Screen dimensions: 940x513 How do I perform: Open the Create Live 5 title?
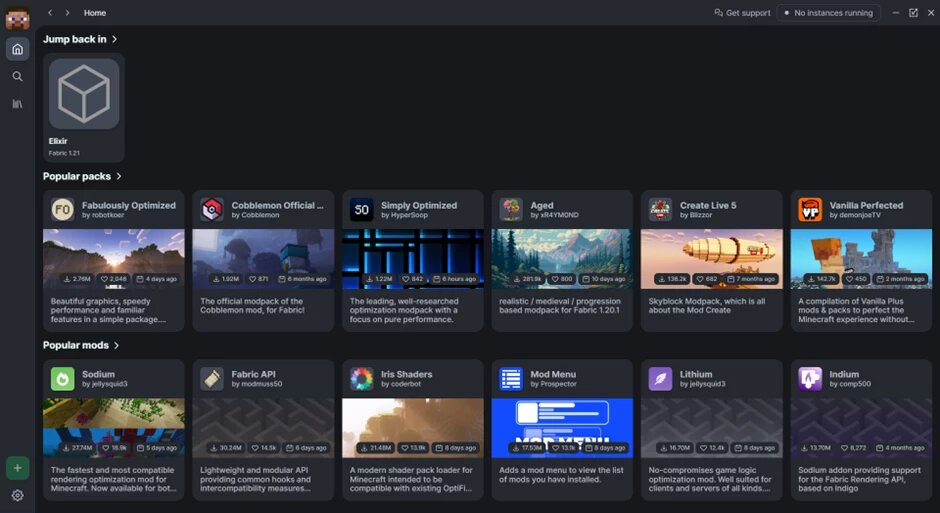click(708, 205)
